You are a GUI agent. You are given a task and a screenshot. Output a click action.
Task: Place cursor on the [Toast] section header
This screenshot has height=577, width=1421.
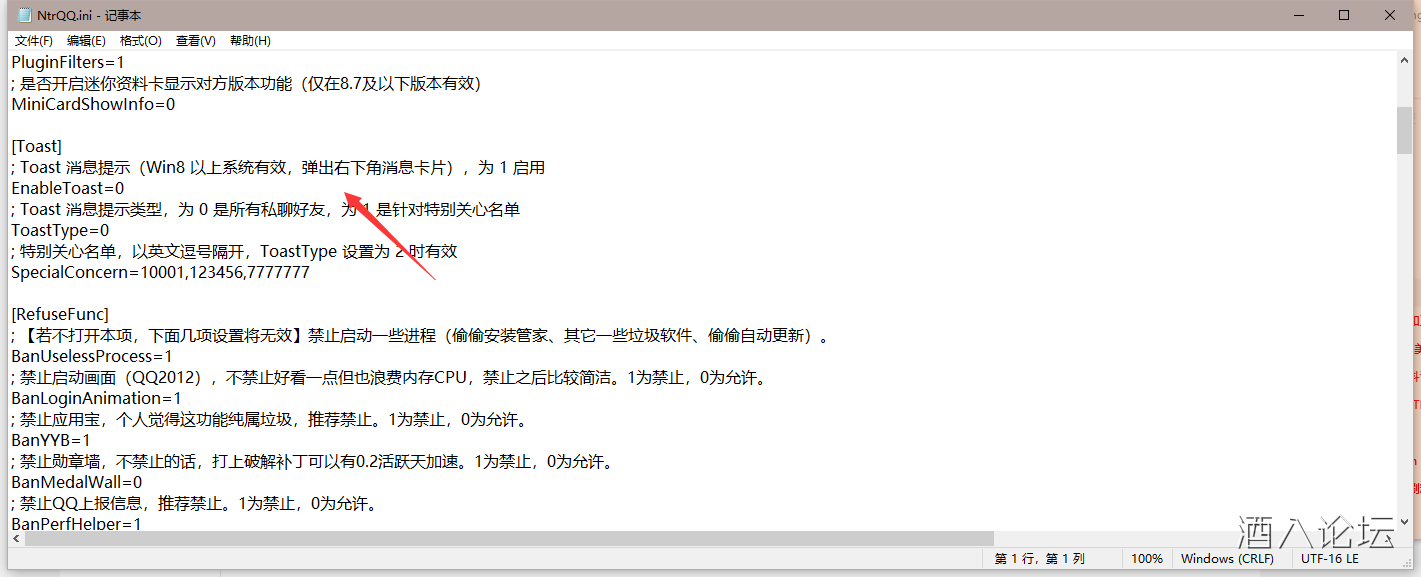point(36,145)
